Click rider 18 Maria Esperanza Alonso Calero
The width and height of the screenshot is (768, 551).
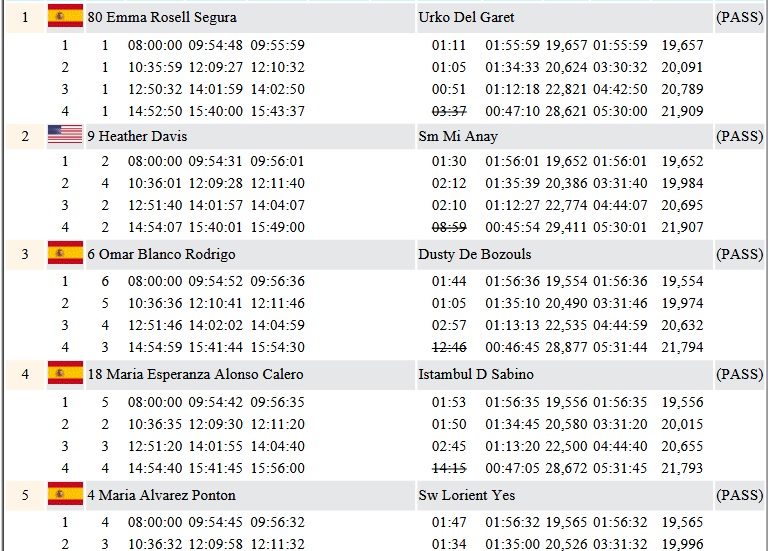click(195, 375)
